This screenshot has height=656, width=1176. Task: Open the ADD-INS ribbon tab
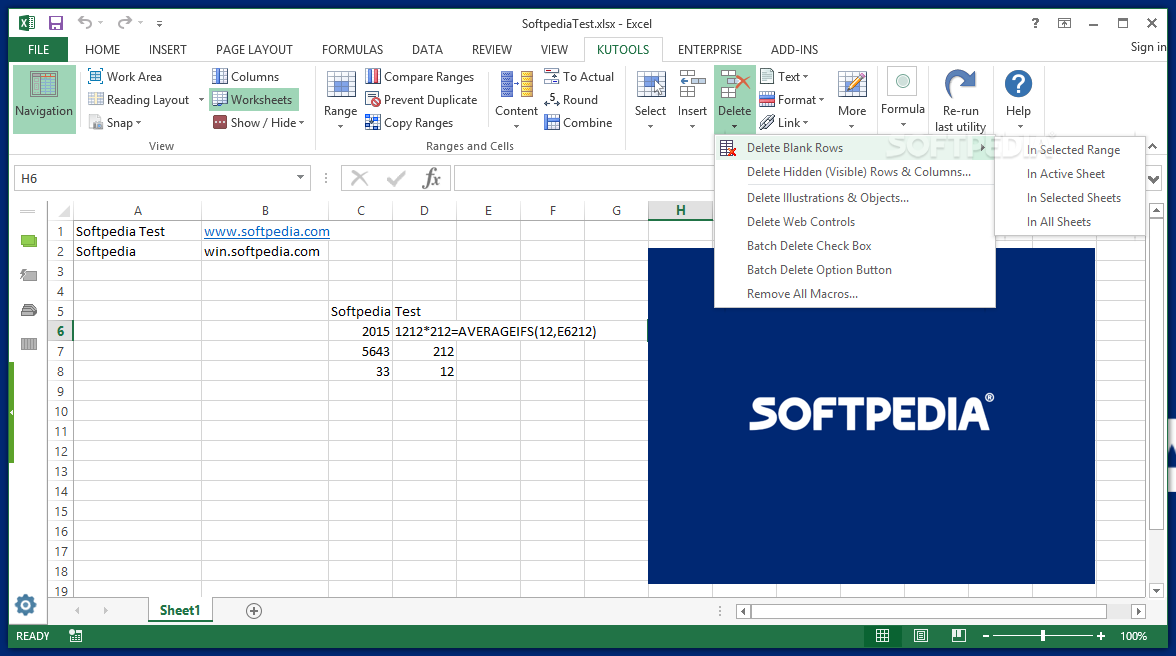[x=794, y=49]
